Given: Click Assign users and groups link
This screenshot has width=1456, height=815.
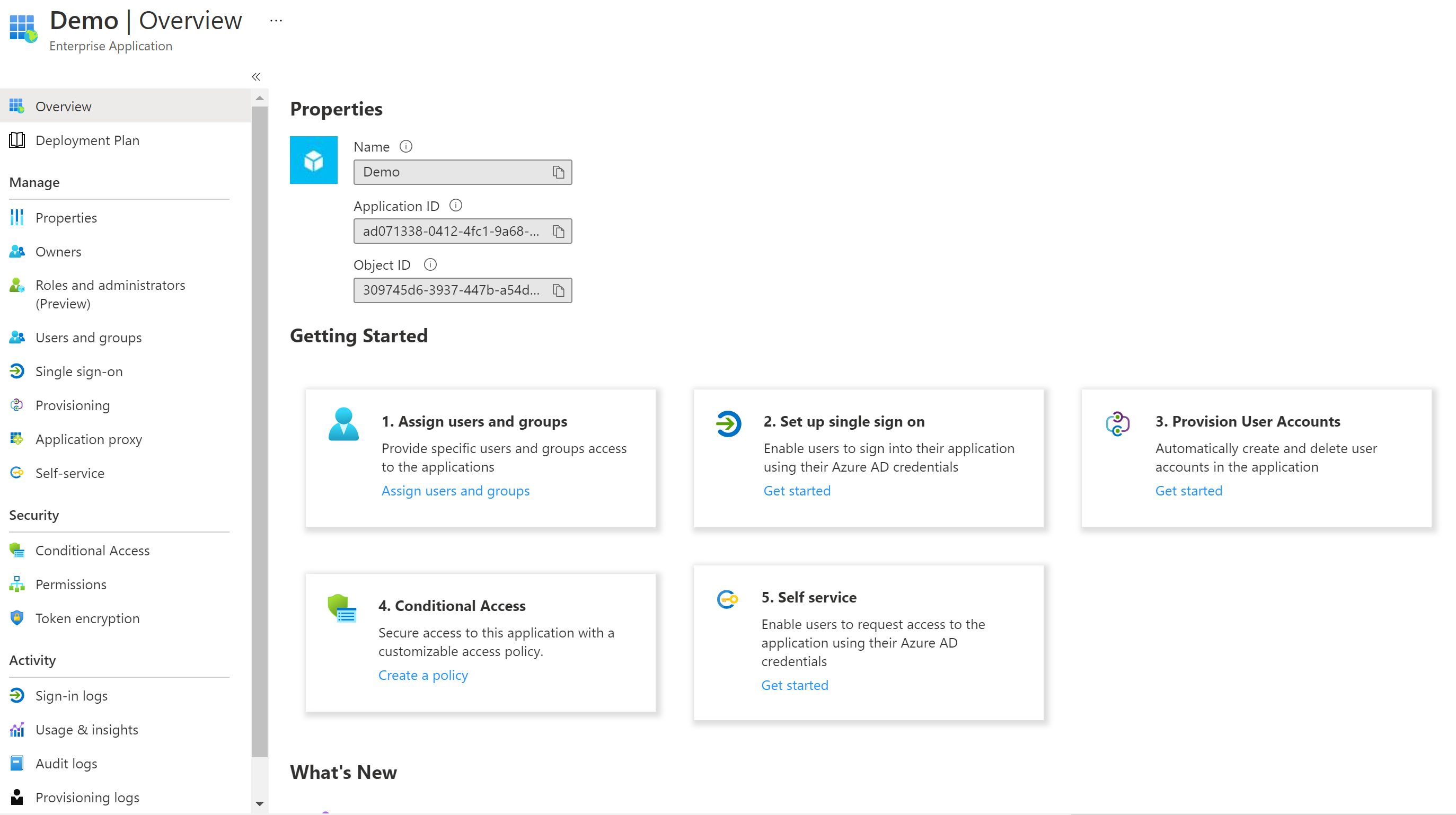Looking at the screenshot, I should [455, 491].
